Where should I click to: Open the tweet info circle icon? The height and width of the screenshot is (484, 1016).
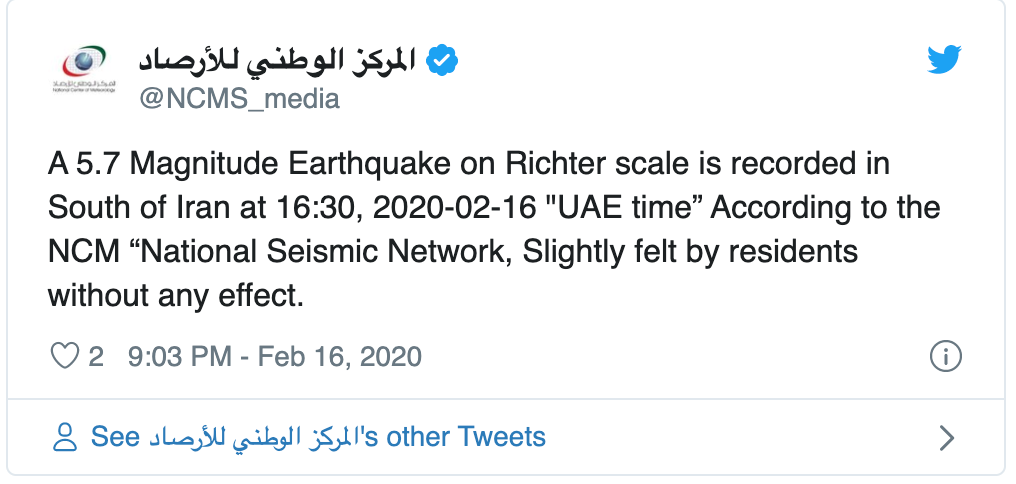pos(945,356)
